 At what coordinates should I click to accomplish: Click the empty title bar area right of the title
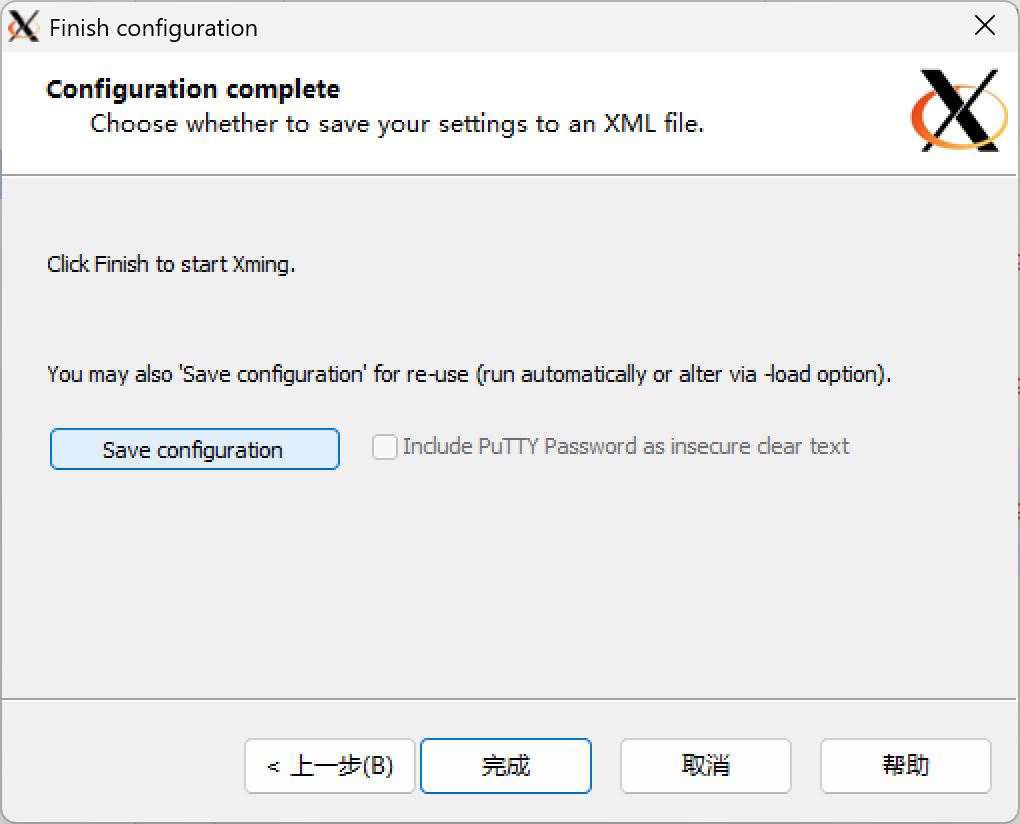click(600, 27)
